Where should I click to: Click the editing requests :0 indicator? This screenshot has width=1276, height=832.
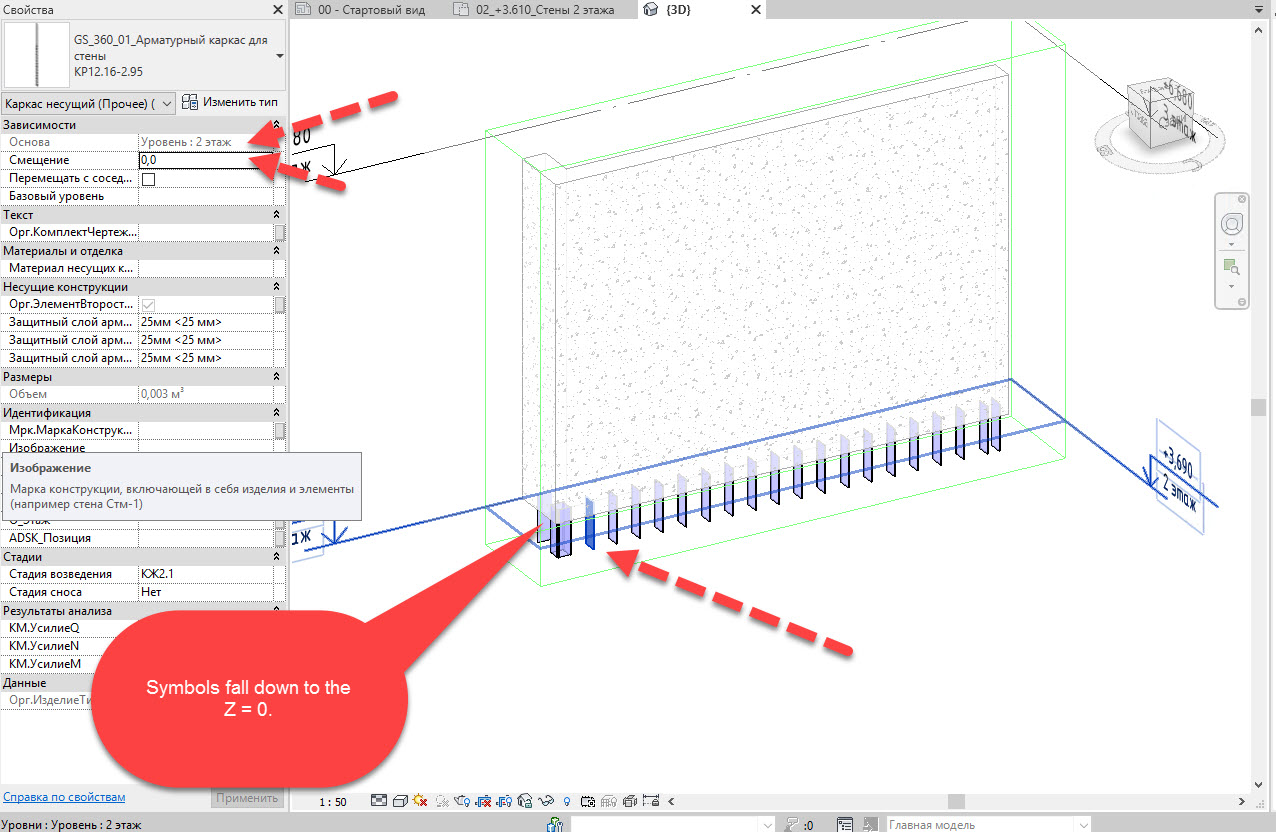pos(800,825)
